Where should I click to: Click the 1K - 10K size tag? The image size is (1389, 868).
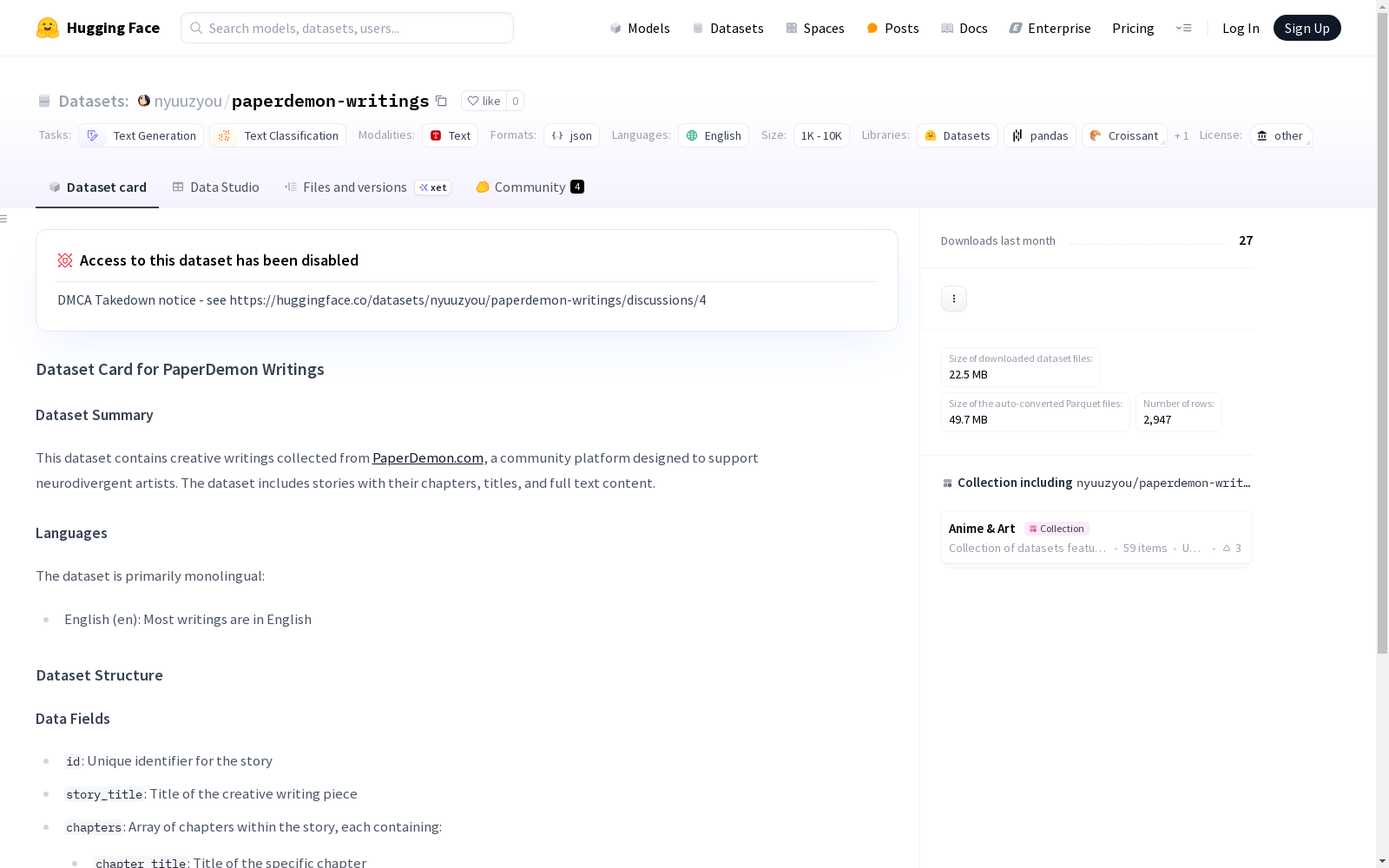pos(821,135)
